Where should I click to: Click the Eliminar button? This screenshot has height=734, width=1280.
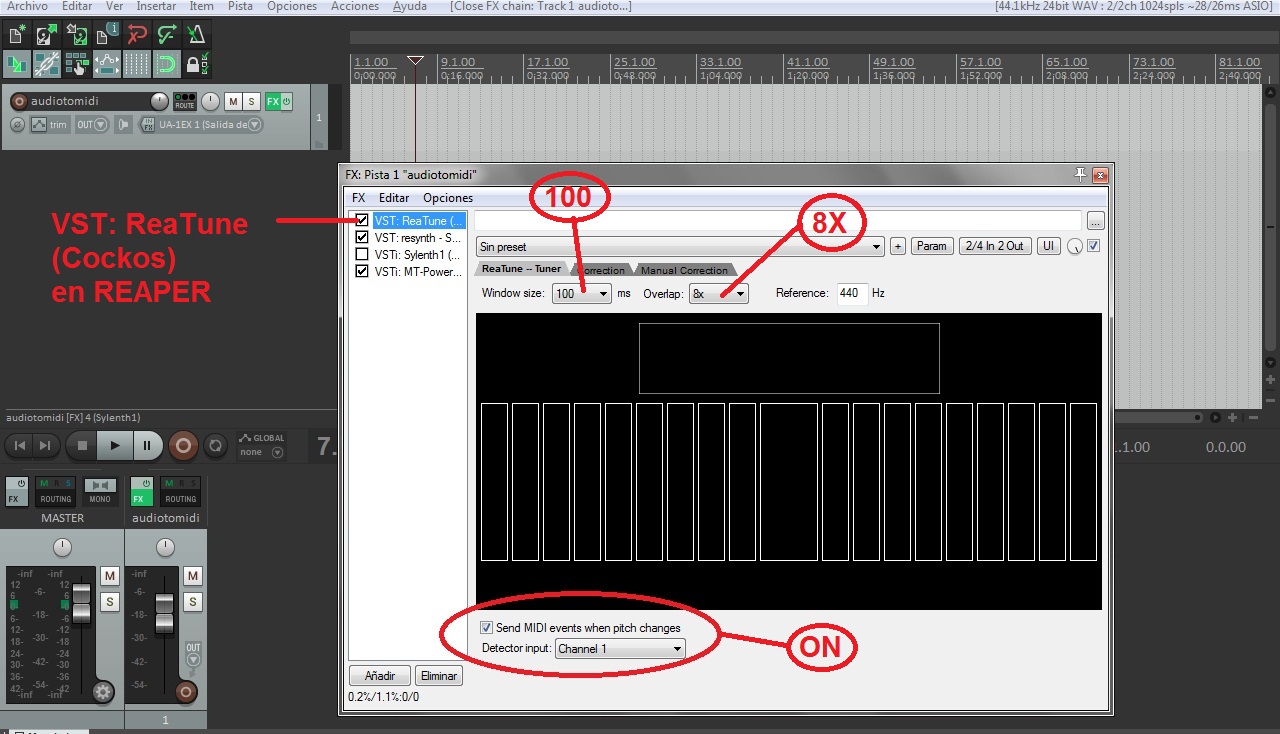[438, 676]
